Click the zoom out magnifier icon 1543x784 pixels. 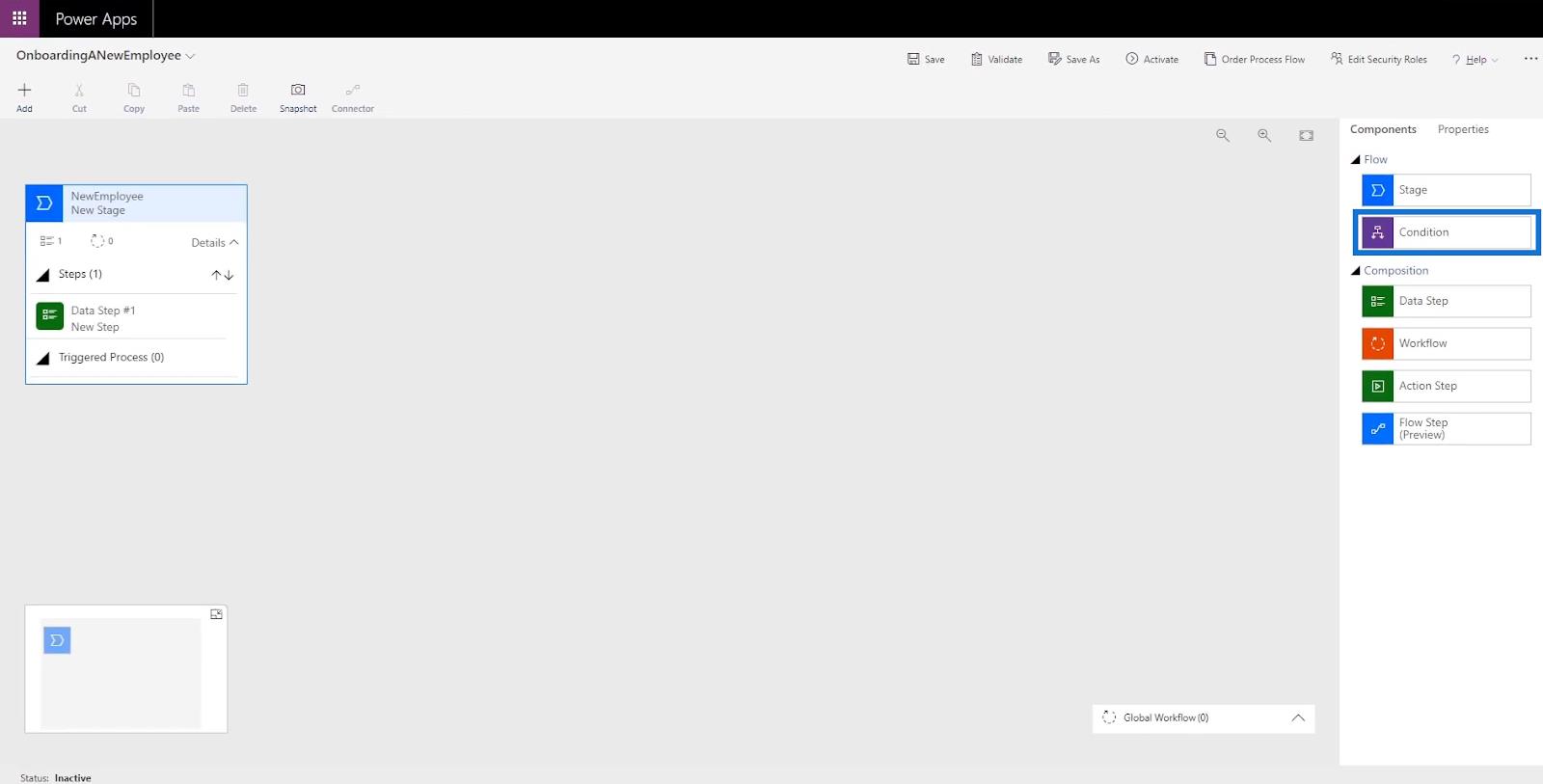[1223, 136]
